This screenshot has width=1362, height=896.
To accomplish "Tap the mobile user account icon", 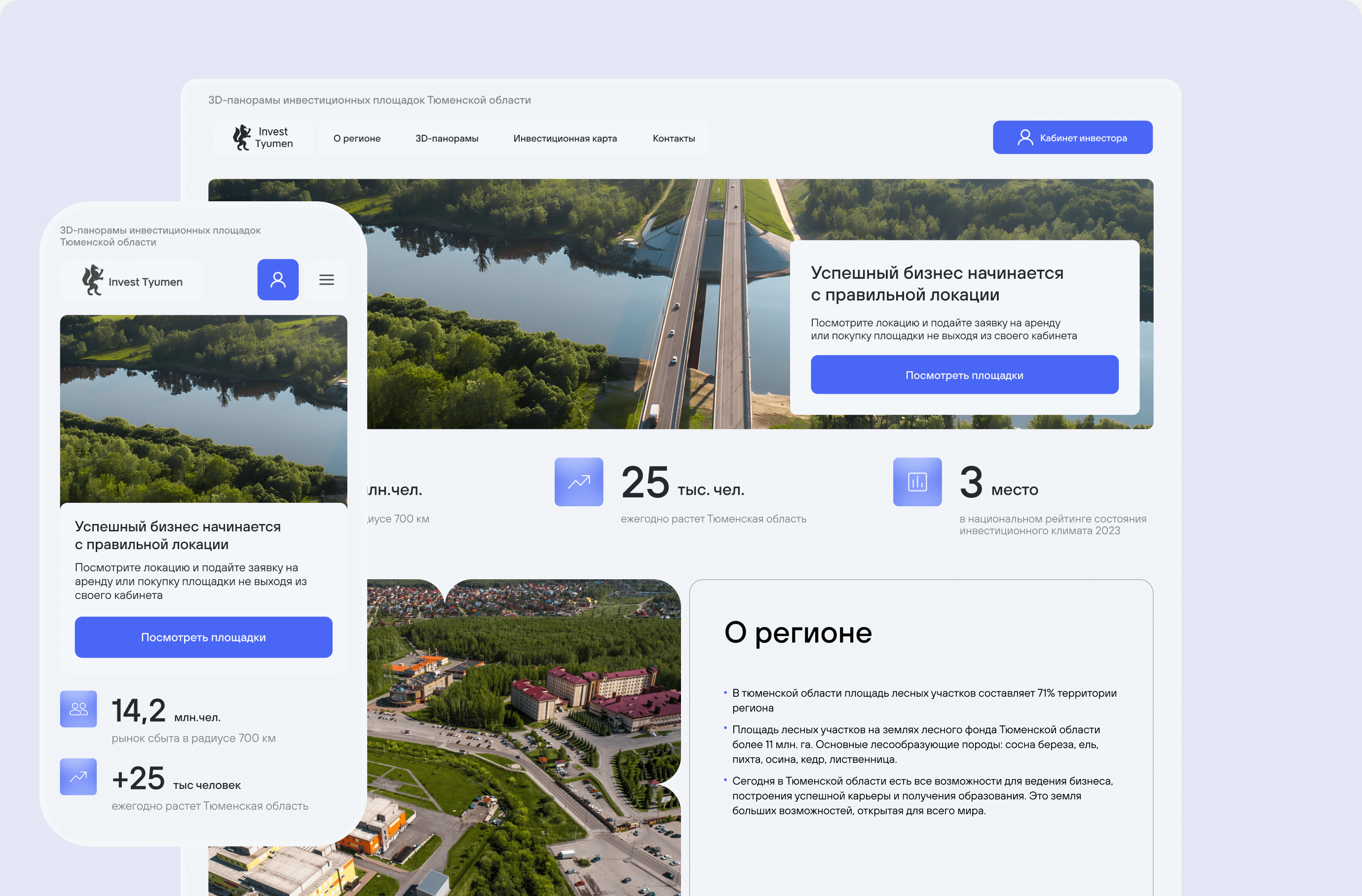I will [x=277, y=280].
